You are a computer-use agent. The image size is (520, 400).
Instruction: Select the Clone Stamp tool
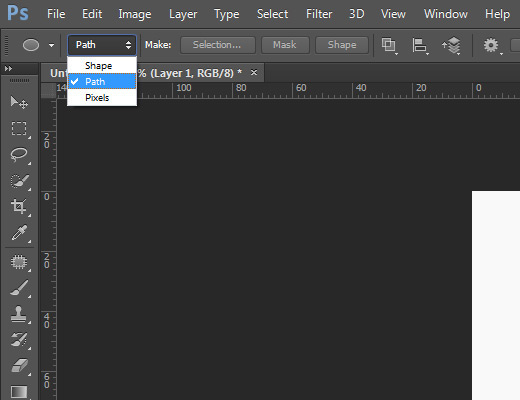(18, 314)
